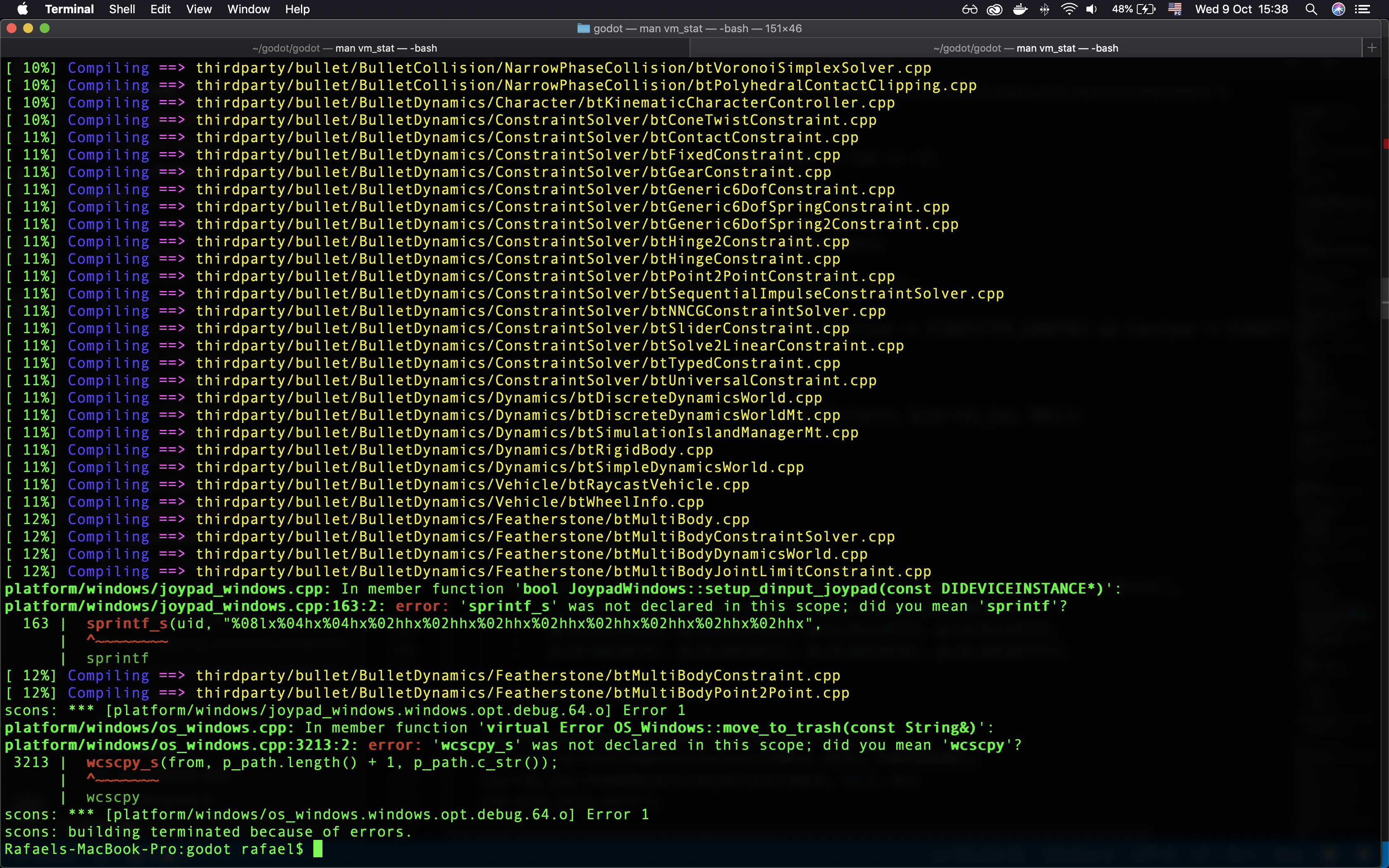This screenshot has width=1389, height=868.
Task: Add a new terminal tab with plus button
Action: click(x=1372, y=48)
